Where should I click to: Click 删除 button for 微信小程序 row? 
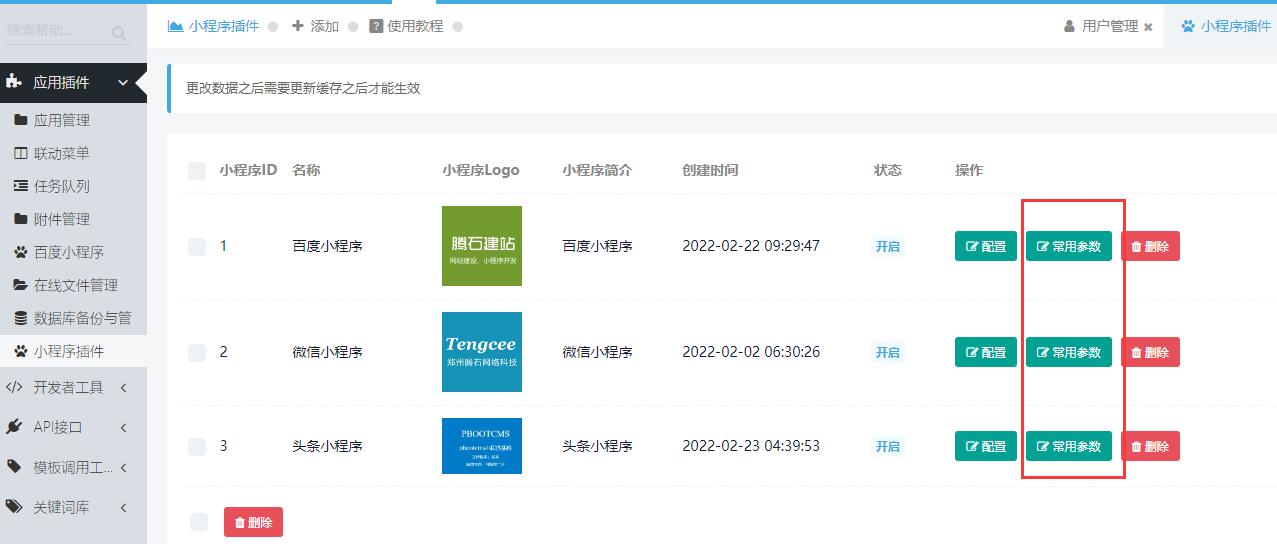1150,352
